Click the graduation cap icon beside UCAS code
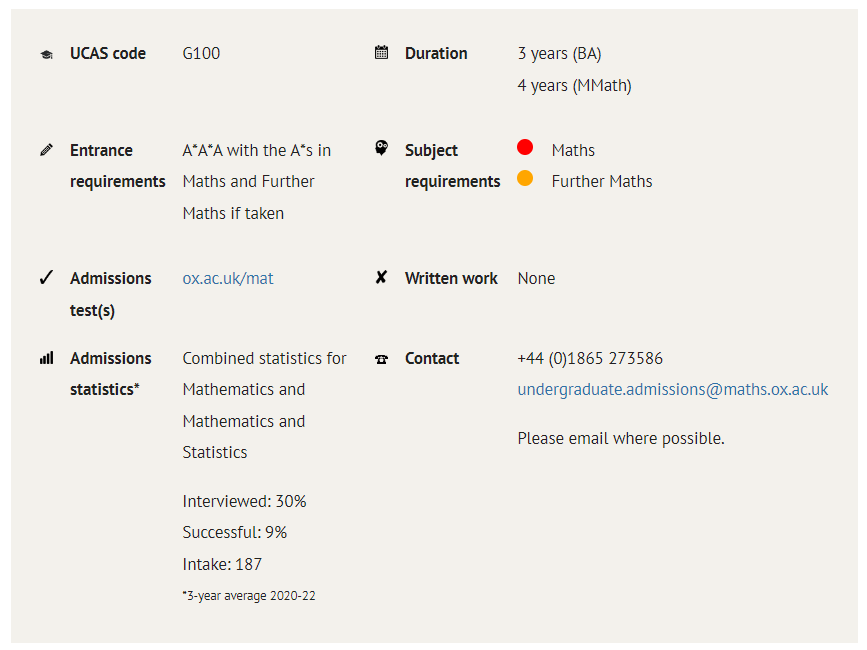Screen dimensions: 867x650 [x=46, y=54]
